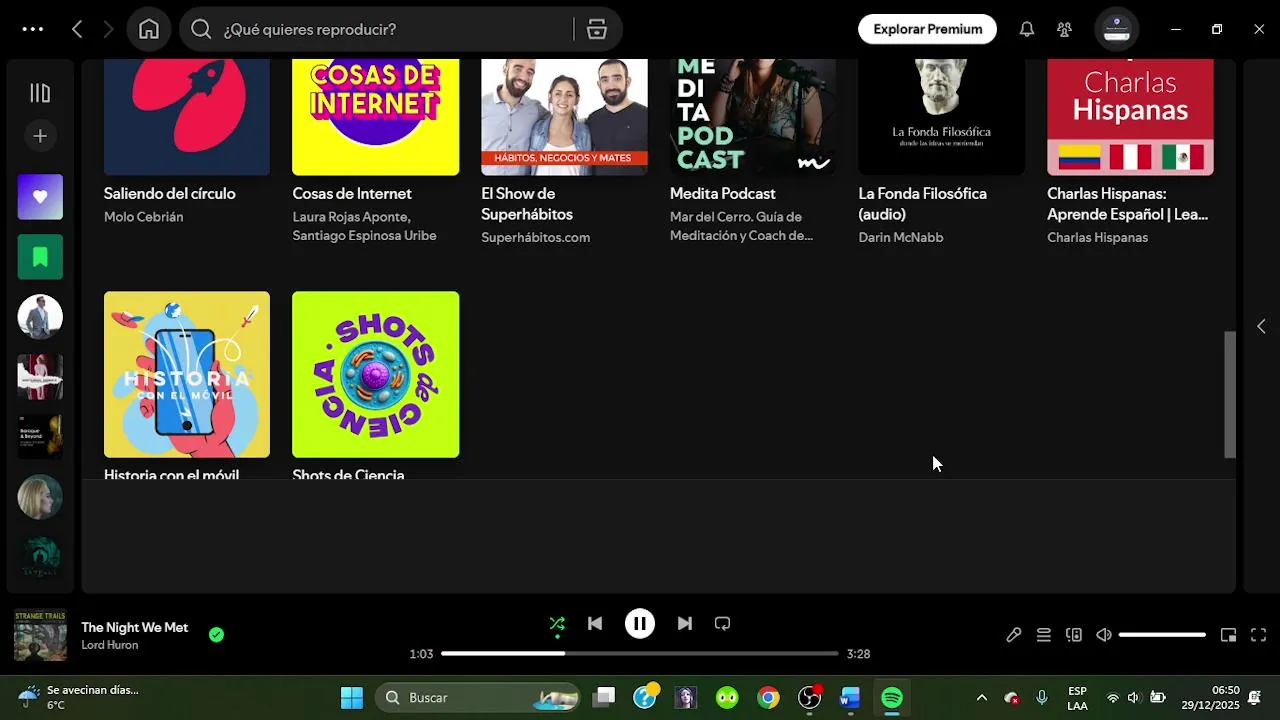The width and height of the screenshot is (1280, 720).
Task: Open Shots de Ciencia cover art
Action: point(375,374)
